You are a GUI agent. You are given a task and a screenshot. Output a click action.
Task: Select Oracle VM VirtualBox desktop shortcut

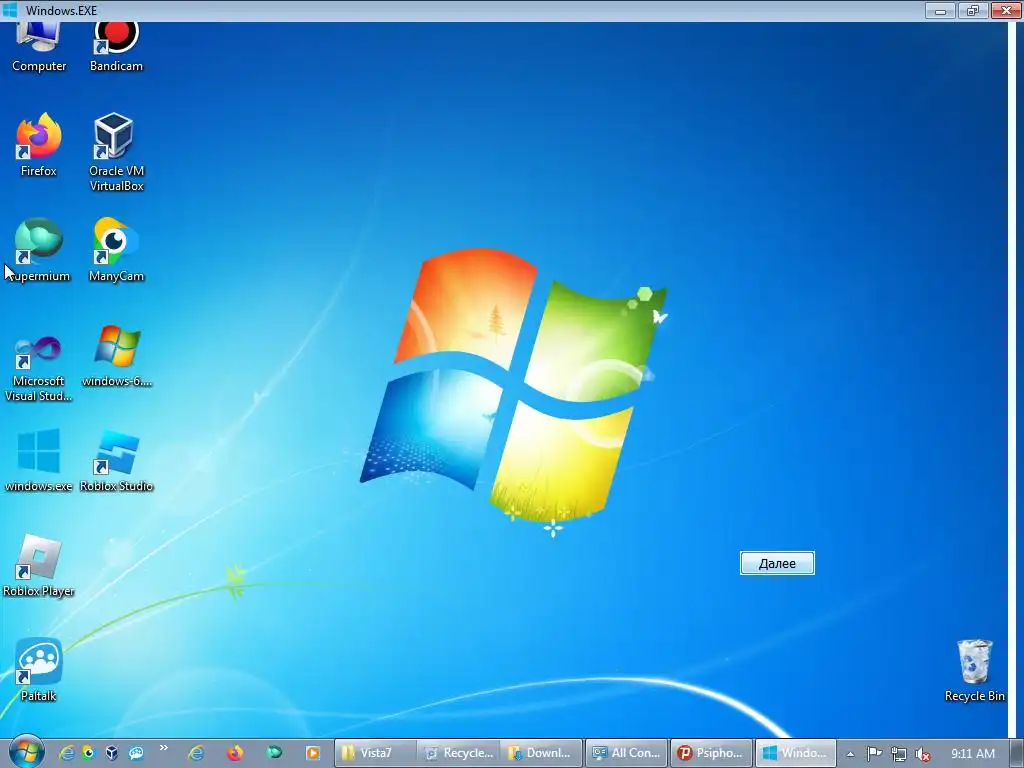coord(116,152)
